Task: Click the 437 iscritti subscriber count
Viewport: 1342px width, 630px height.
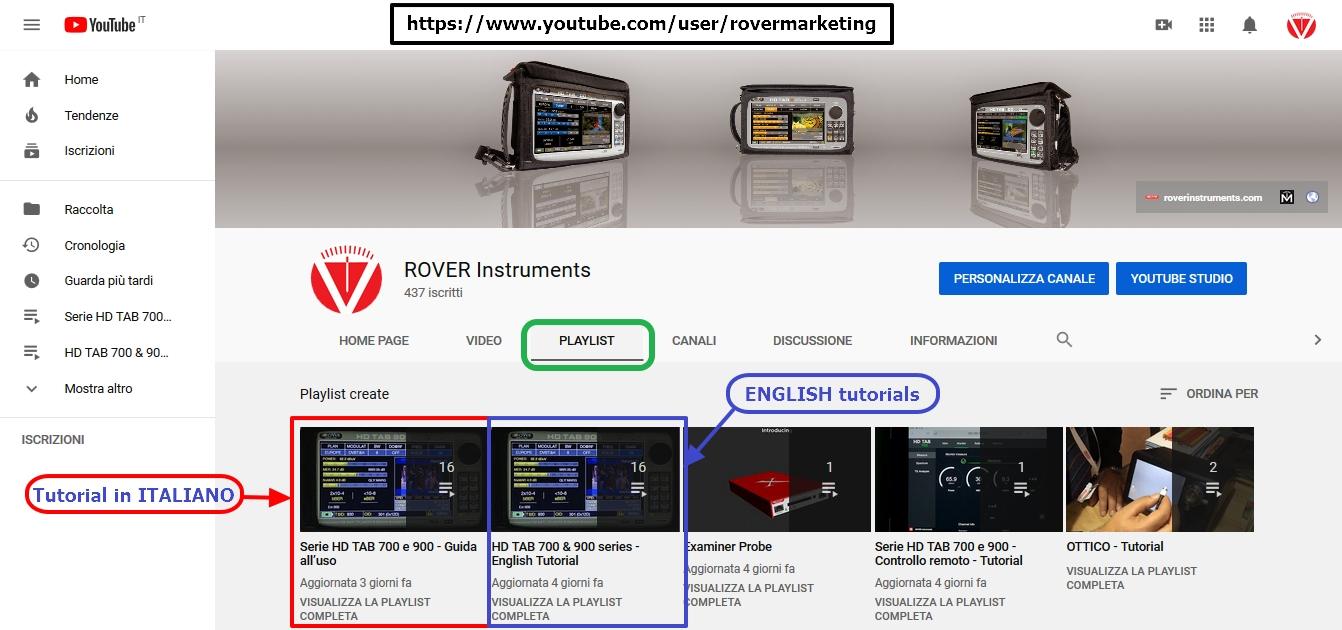Action: [x=433, y=293]
